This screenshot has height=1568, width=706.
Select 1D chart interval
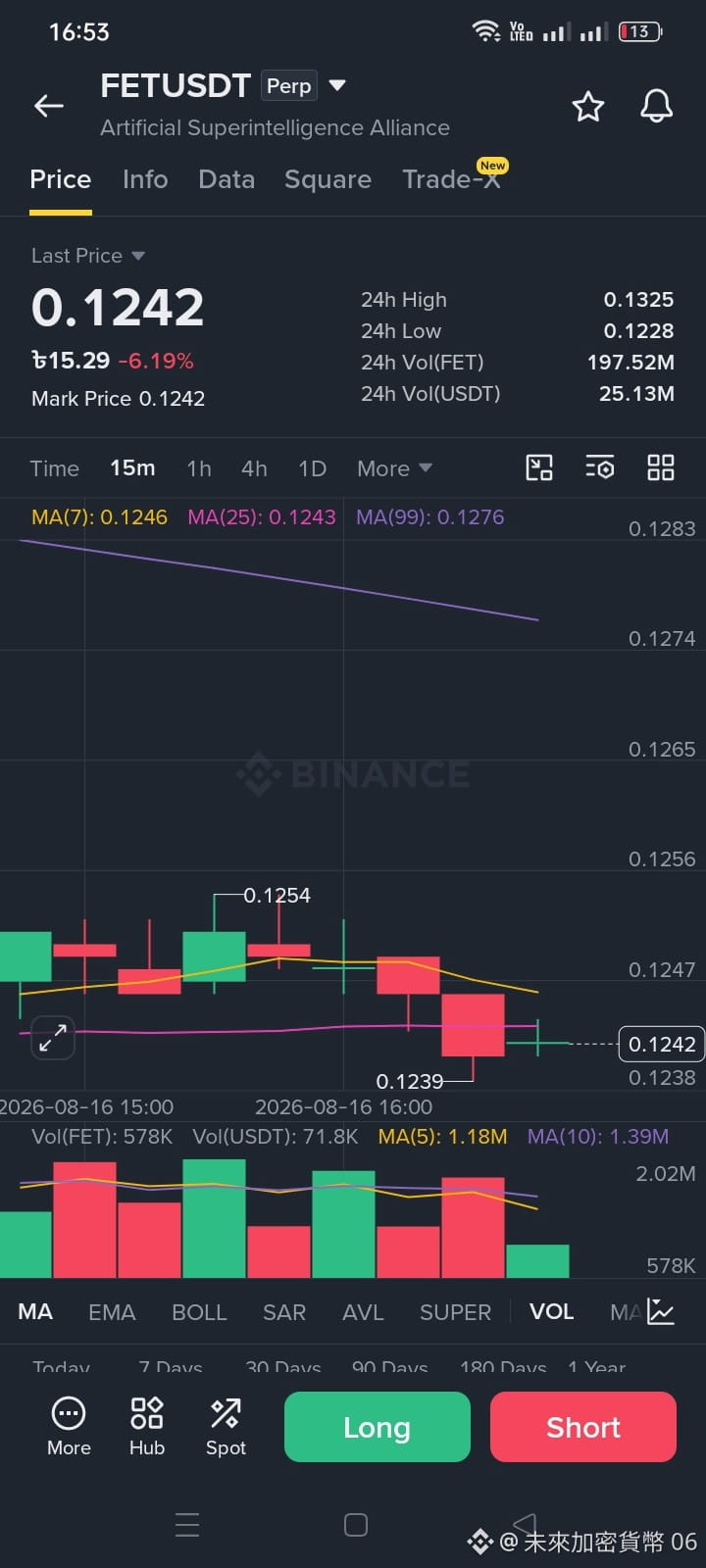[312, 468]
